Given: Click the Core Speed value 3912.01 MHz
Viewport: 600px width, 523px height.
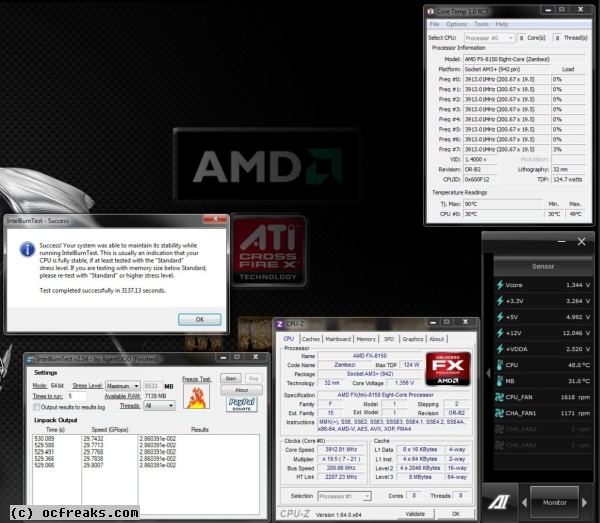Looking at the screenshot, I should coord(341,449).
